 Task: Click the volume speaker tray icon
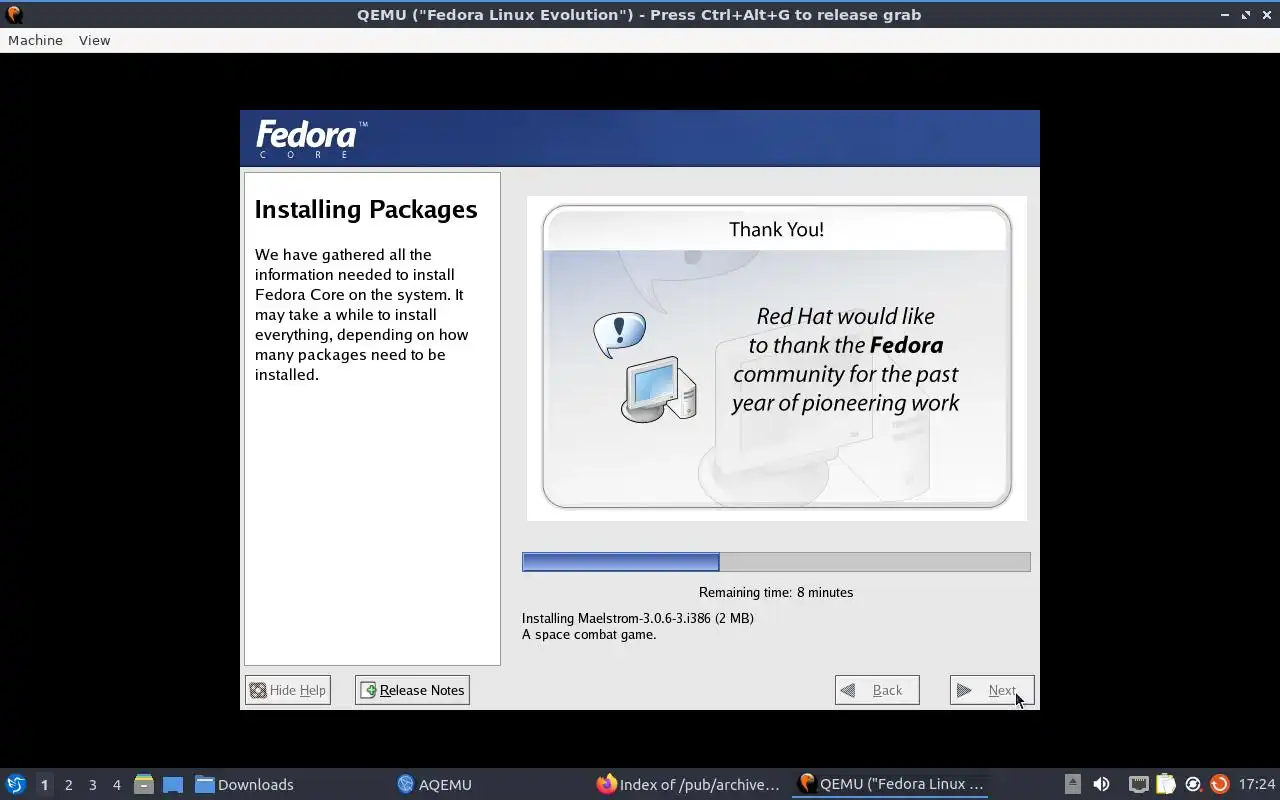pyautogui.click(x=1101, y=784)
